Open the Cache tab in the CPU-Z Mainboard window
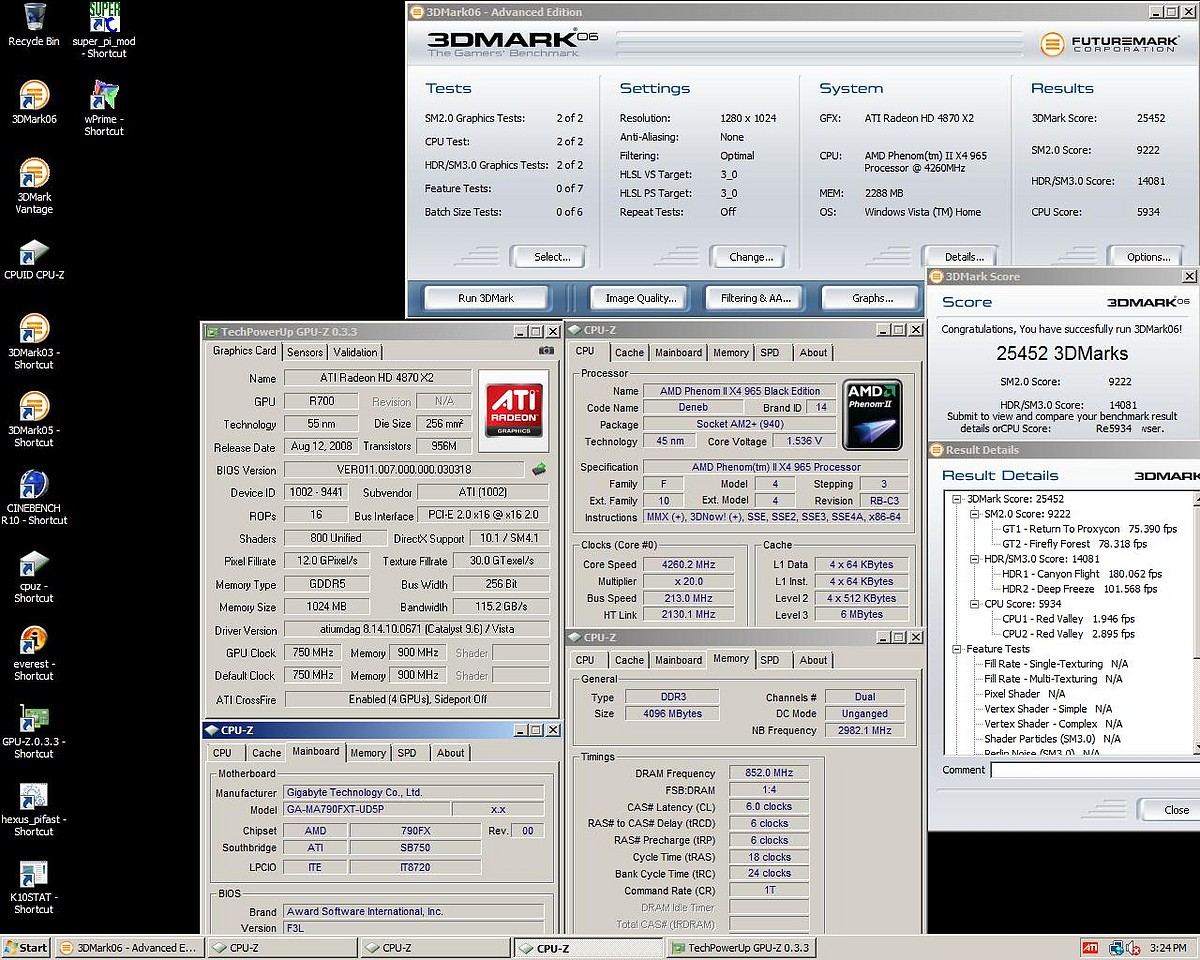 [266, 753]
